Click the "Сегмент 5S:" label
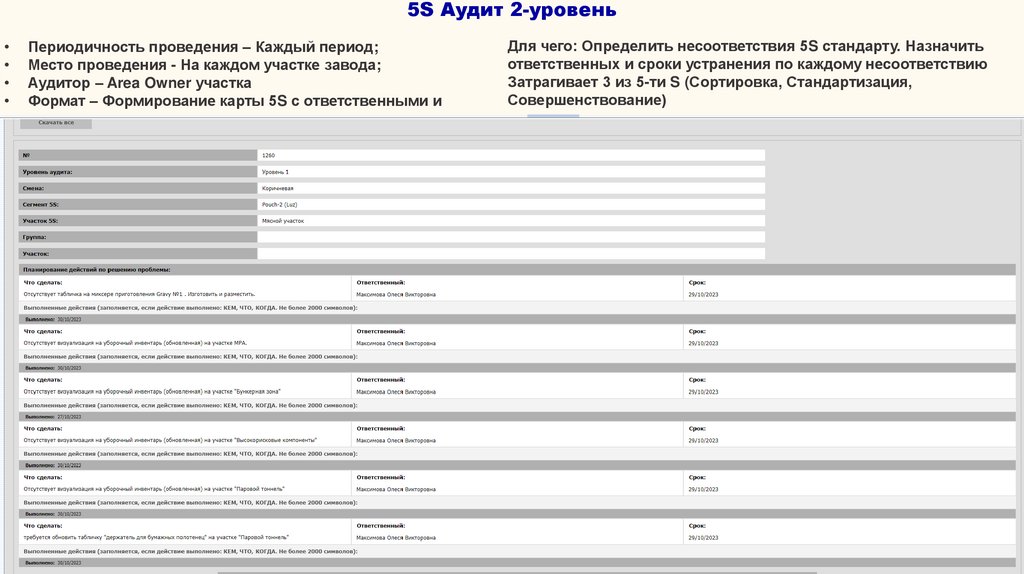1024x574 pixels. coord(40,204)
